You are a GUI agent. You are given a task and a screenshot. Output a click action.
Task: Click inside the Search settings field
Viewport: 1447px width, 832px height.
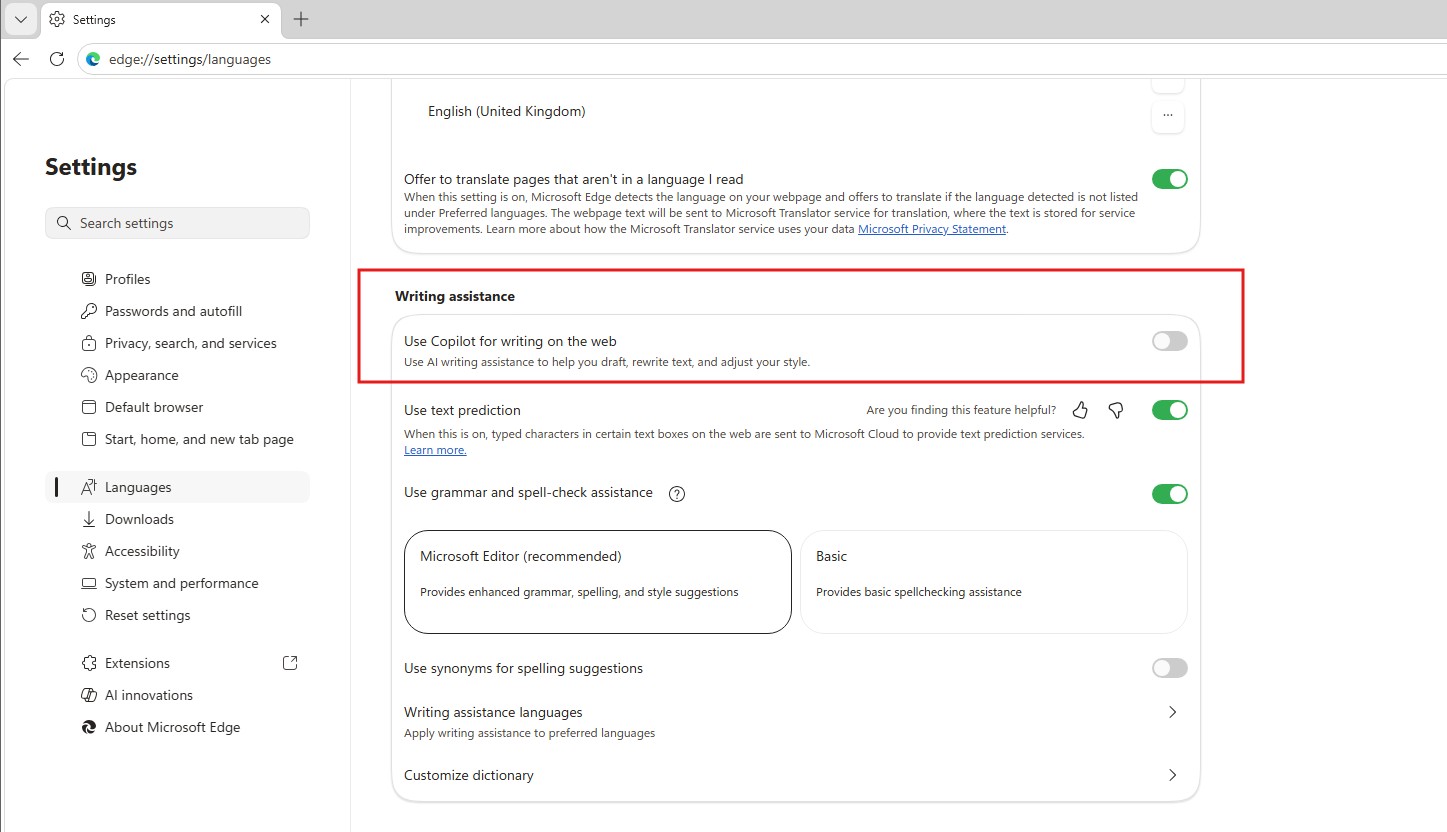177,222
